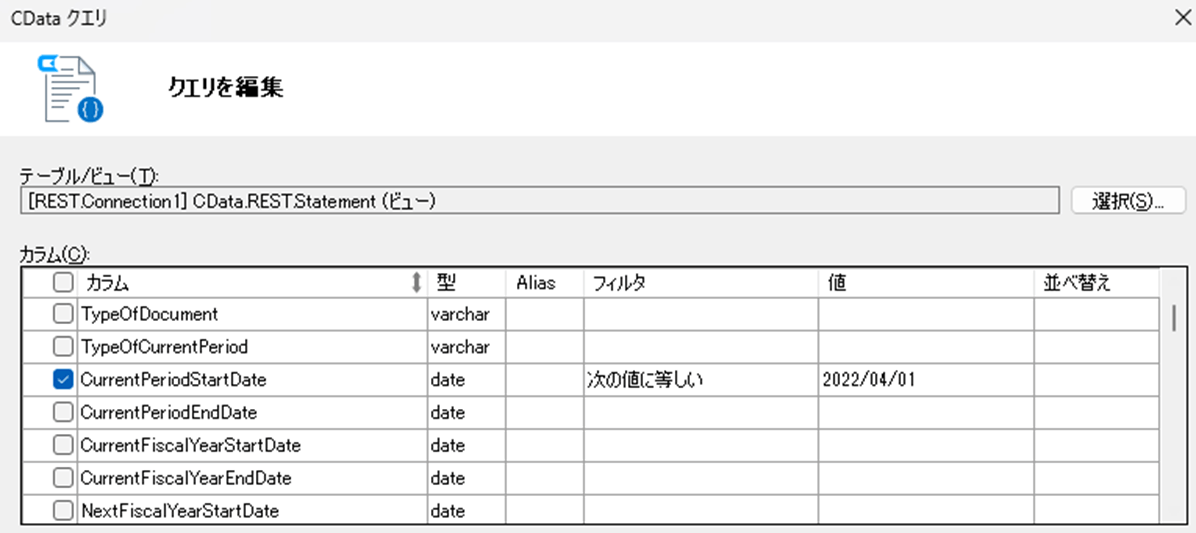Select the CurrentFiscalYearEndDate column name

186,478
